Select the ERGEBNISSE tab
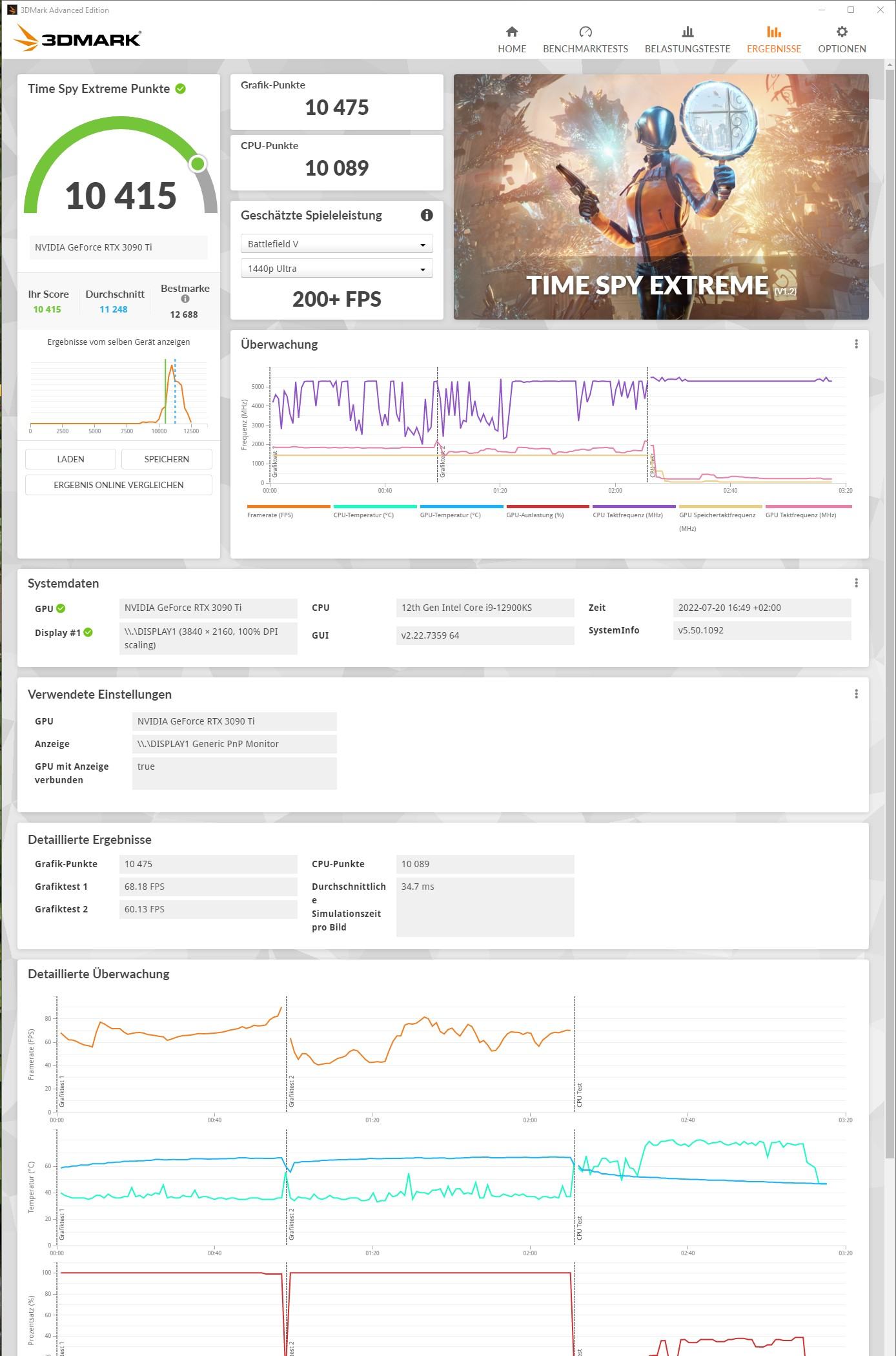This screenshot has width=896, height=1356. click(774, 40)
